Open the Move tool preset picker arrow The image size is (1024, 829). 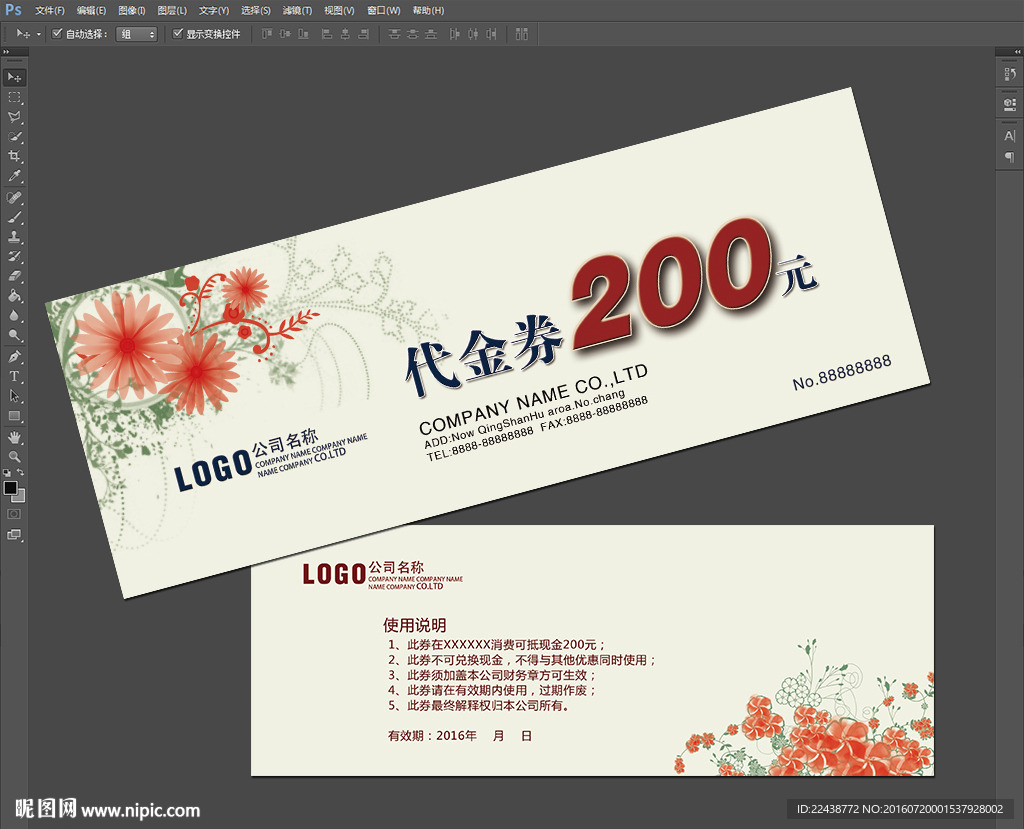pos(39,34)
